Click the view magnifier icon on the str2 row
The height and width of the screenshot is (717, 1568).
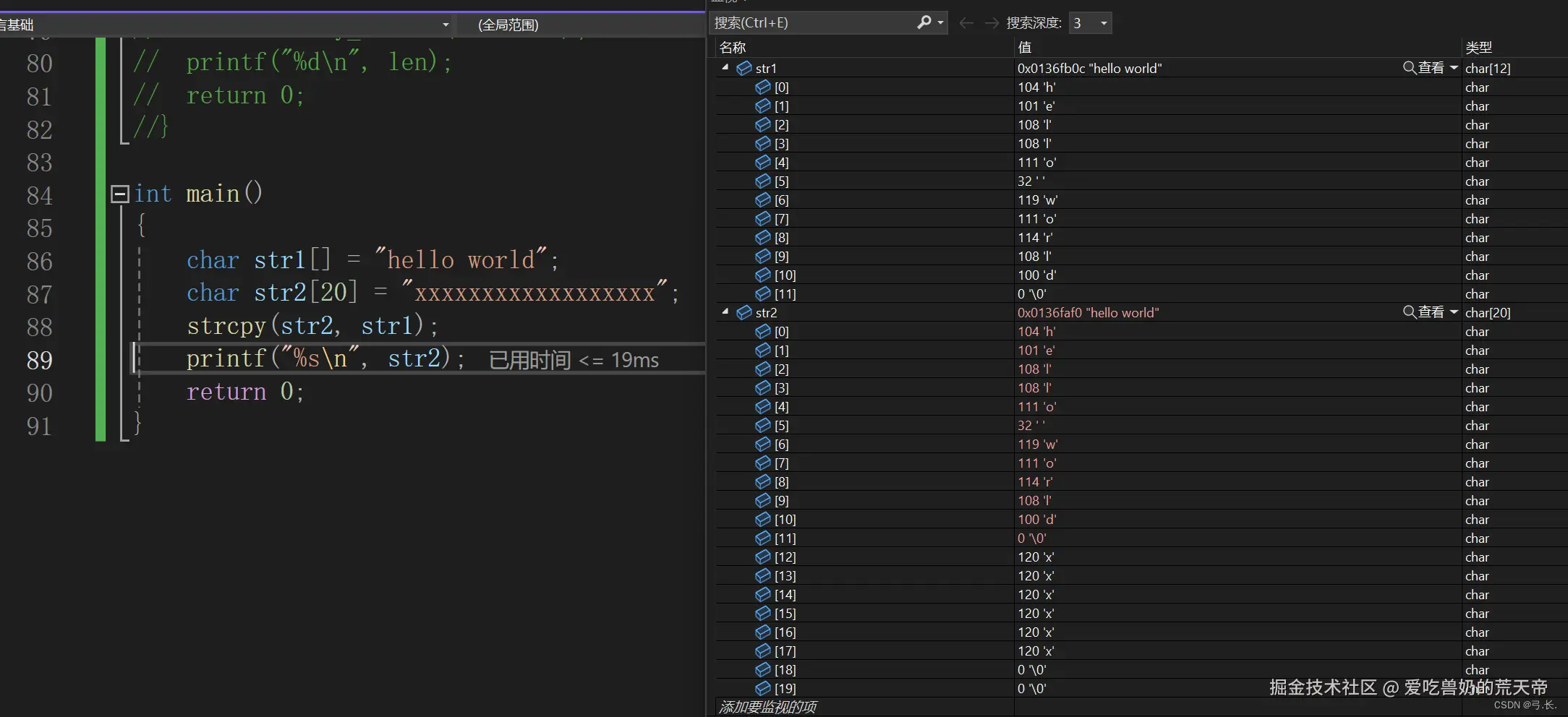pos(1410,312)
